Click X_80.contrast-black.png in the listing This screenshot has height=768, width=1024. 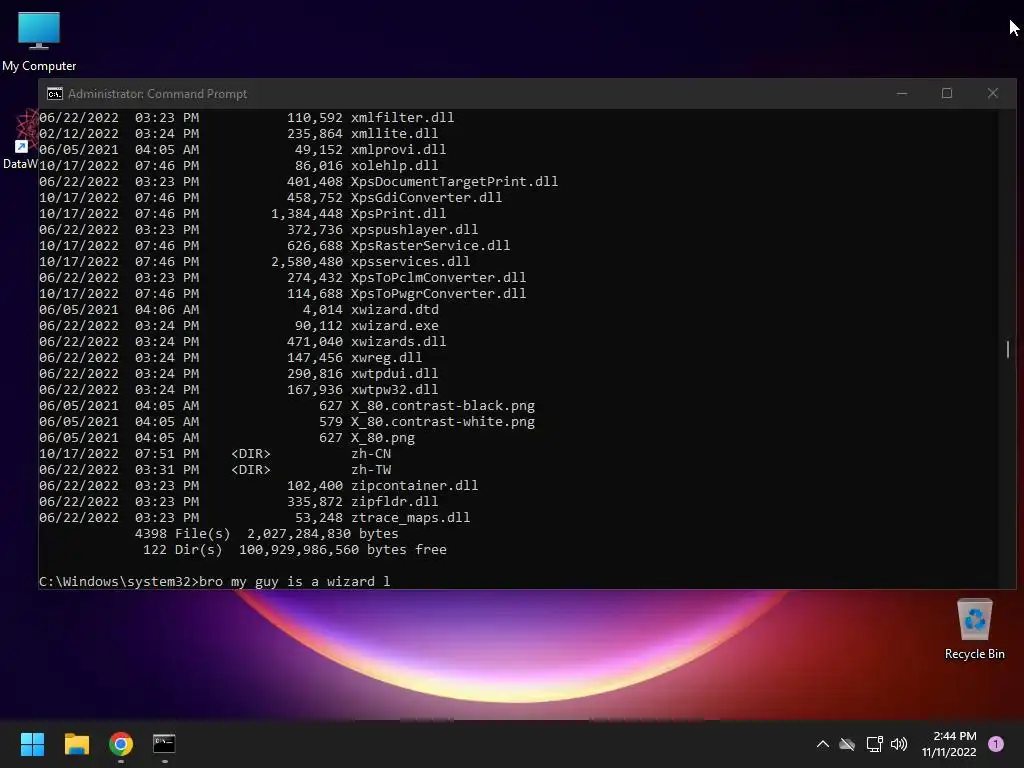pyautogui.click(x=443, y=406)
